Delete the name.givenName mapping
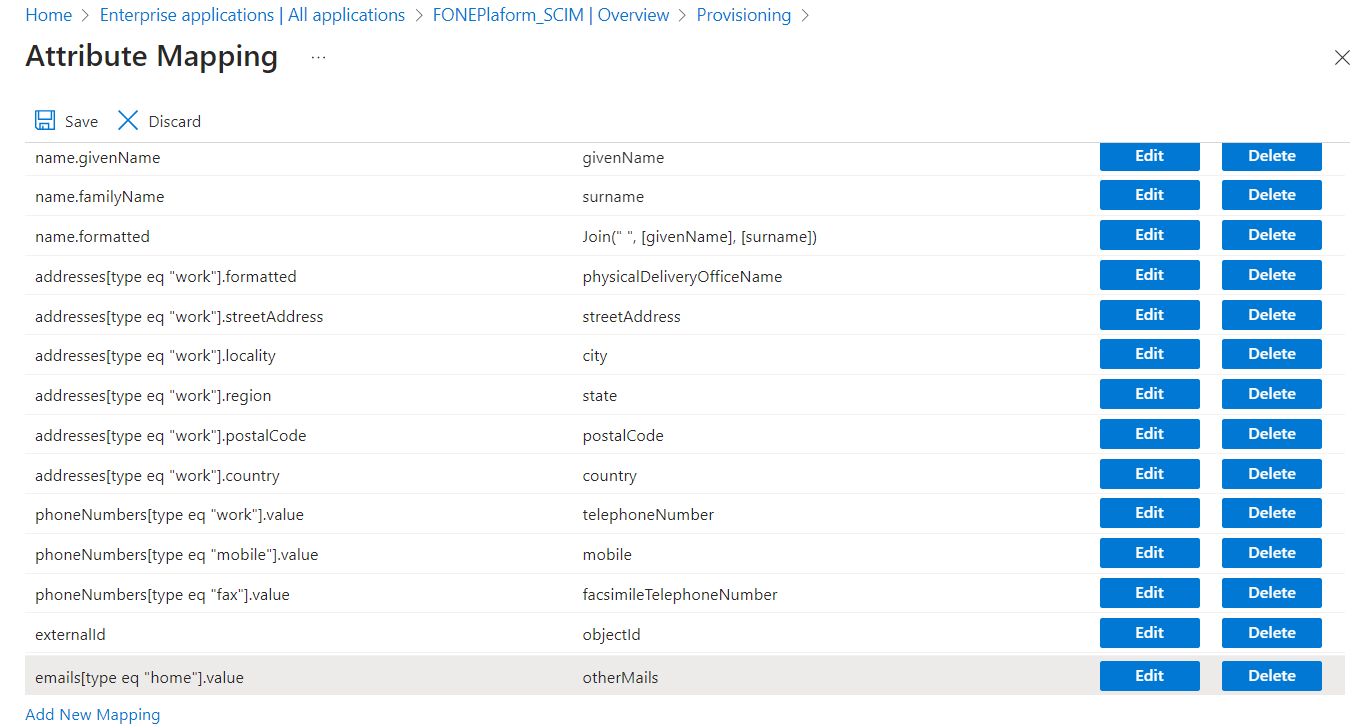 [1271, 156]
